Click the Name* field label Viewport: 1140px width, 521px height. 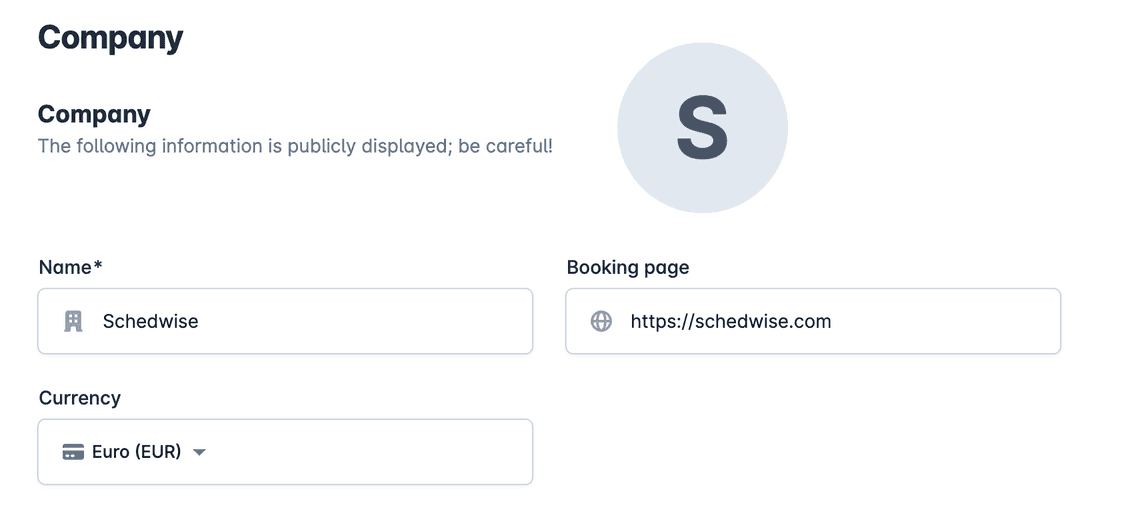(x=71, y=267)
